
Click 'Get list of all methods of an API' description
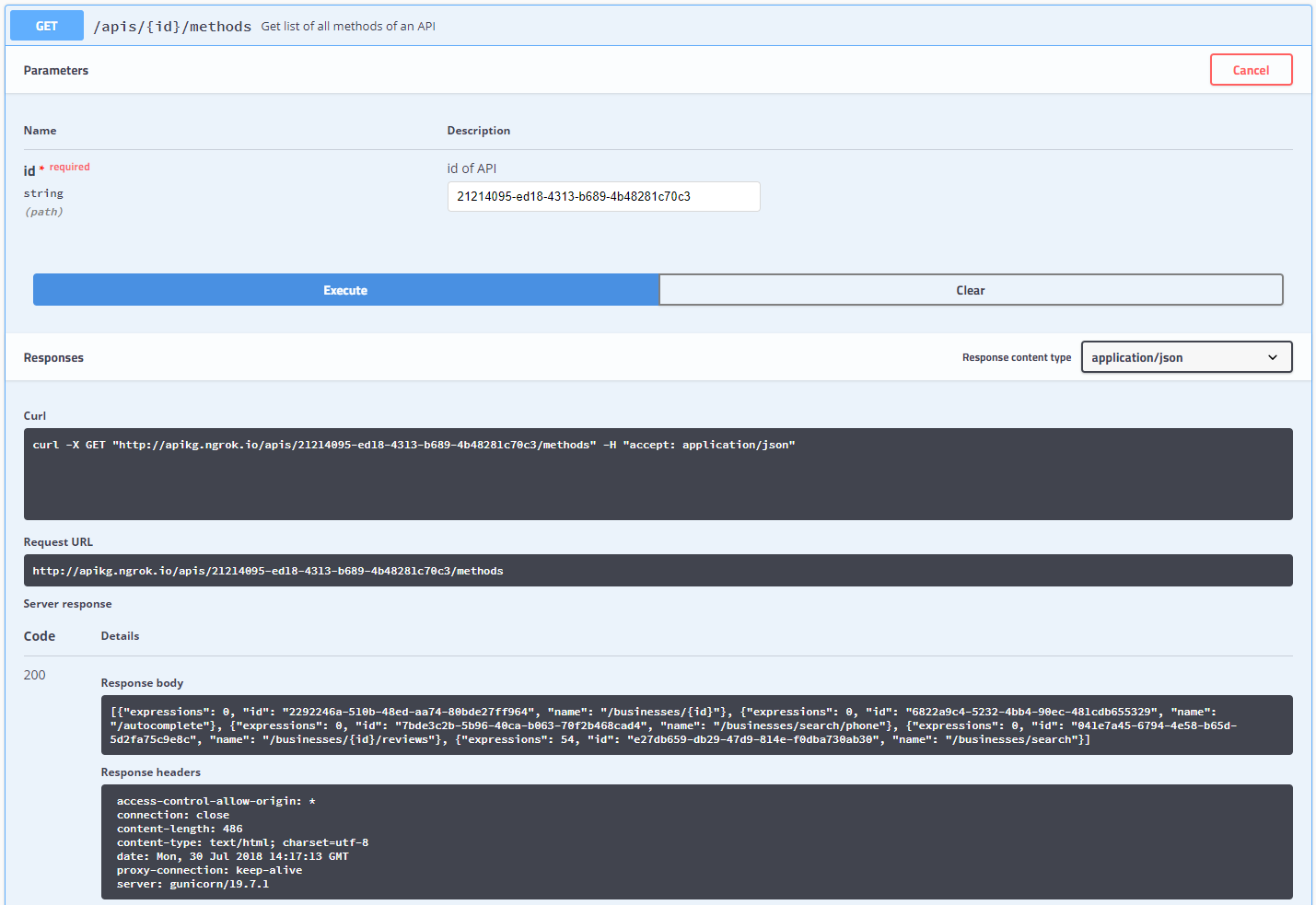click(x=348, y=27)
